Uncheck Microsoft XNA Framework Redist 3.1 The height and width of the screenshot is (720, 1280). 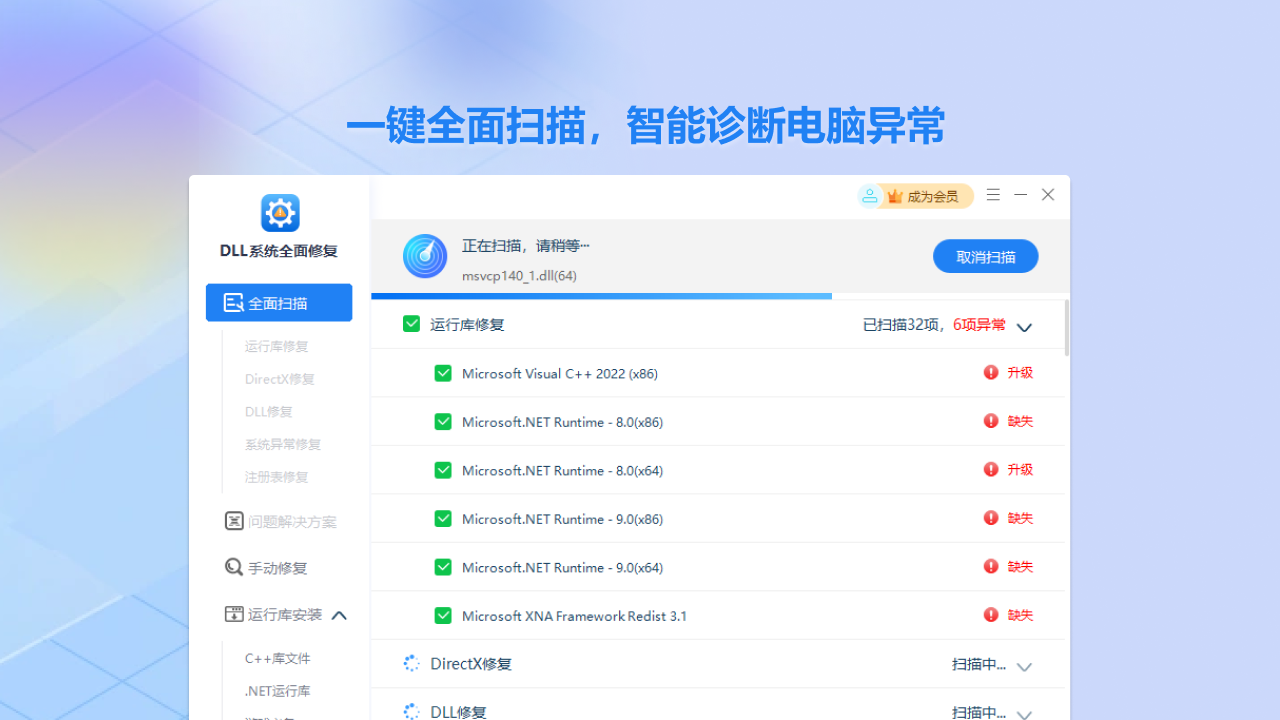tap(443, 615)
